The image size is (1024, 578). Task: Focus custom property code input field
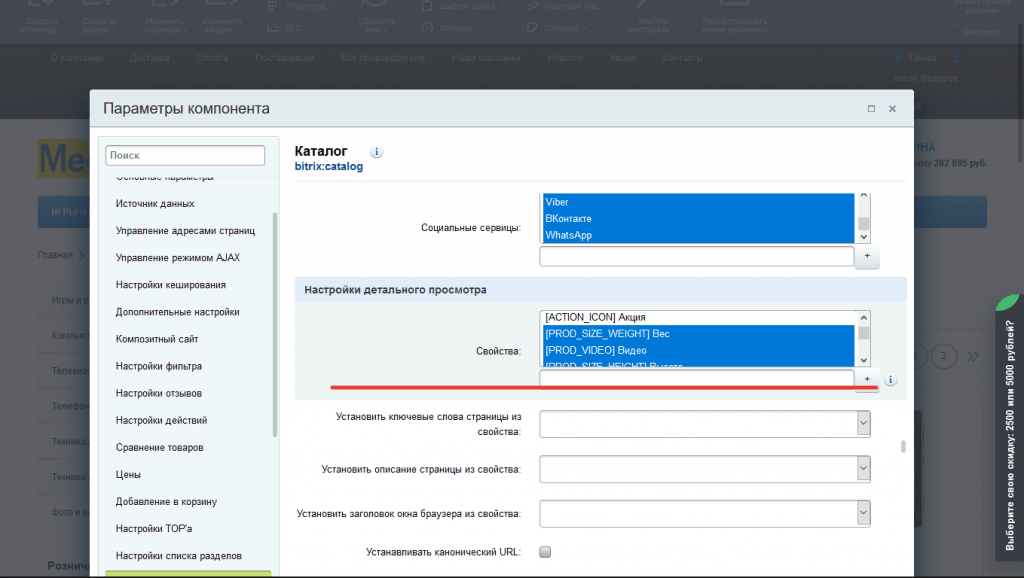(x=697, y=379)
